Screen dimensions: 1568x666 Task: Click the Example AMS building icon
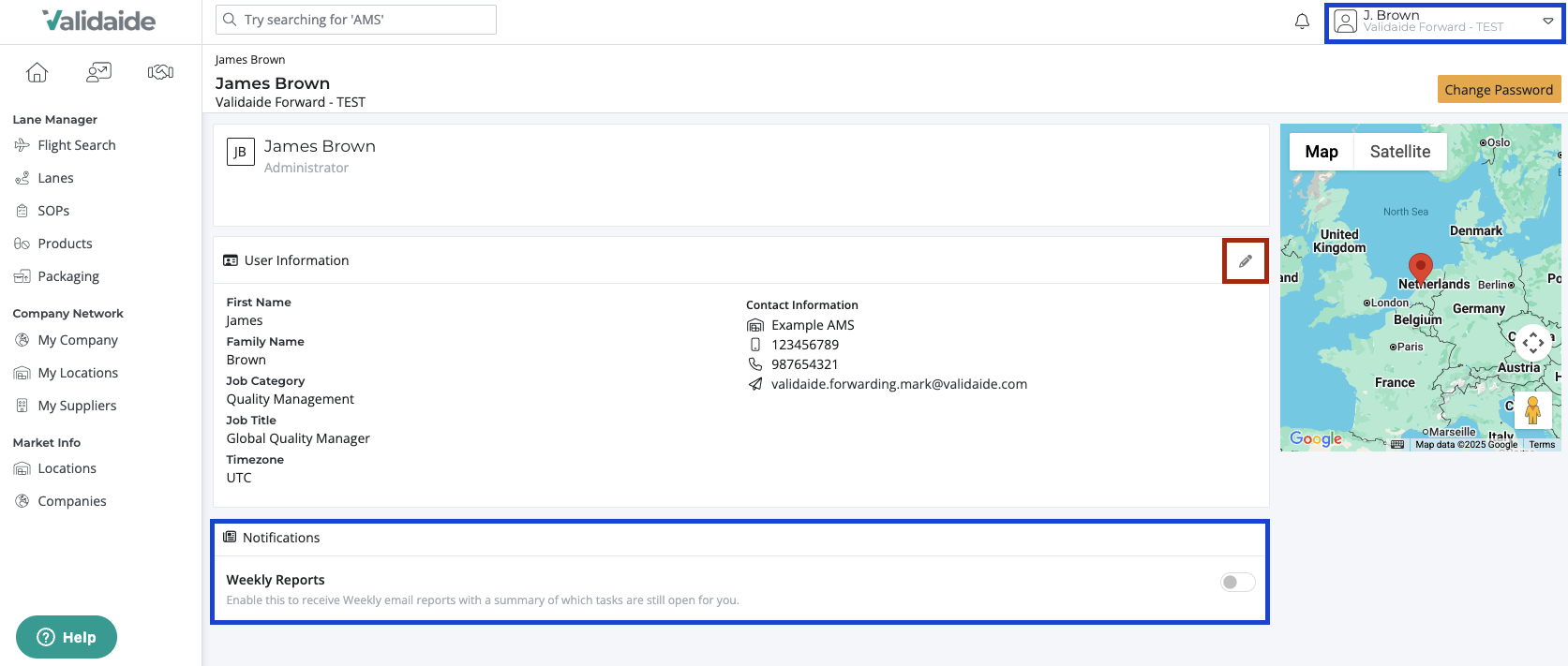[755, 325]
